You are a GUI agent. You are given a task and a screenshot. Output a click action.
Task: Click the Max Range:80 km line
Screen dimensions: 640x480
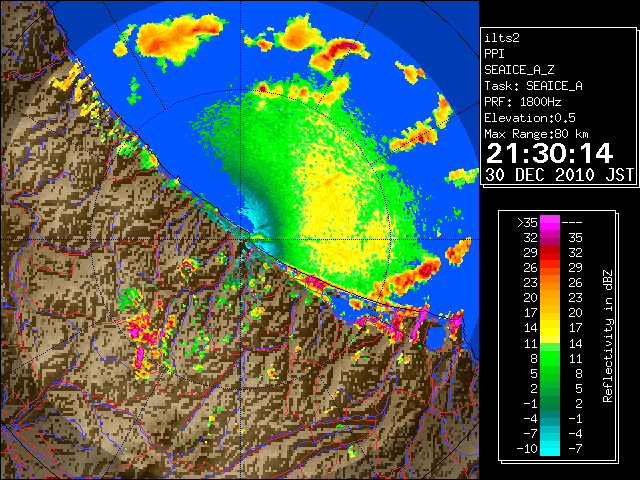pyautogui.click(x=536, y=134)
